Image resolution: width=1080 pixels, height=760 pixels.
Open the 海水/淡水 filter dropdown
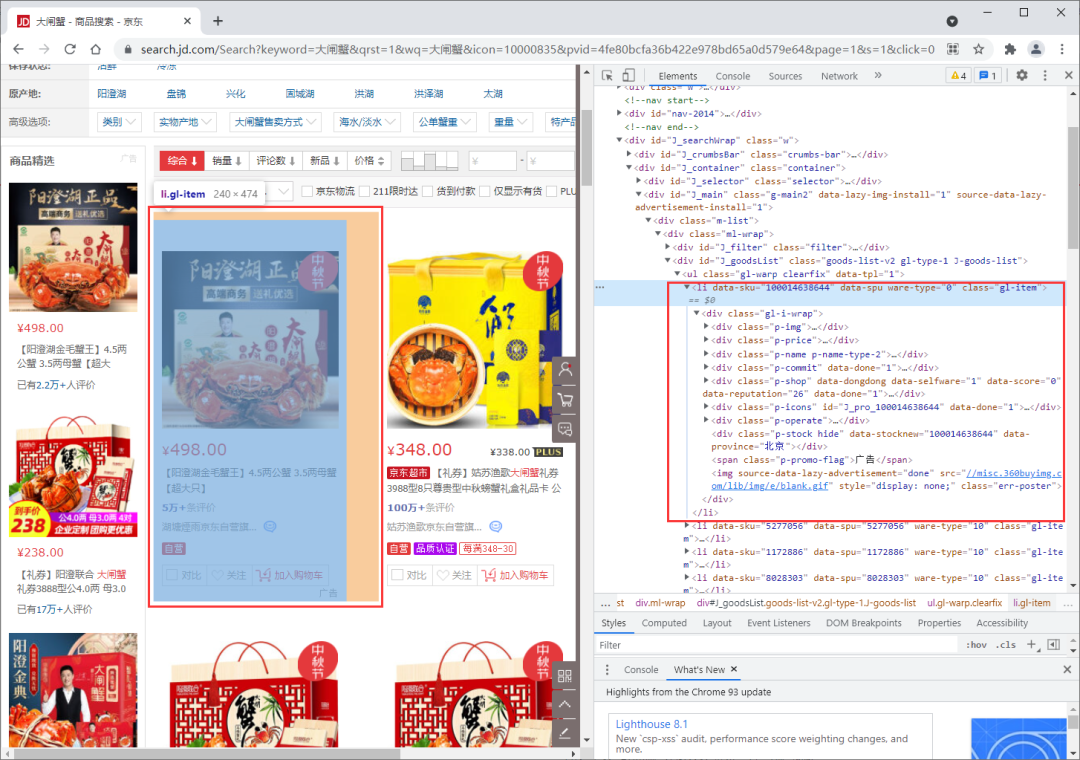tap(367, 122)
